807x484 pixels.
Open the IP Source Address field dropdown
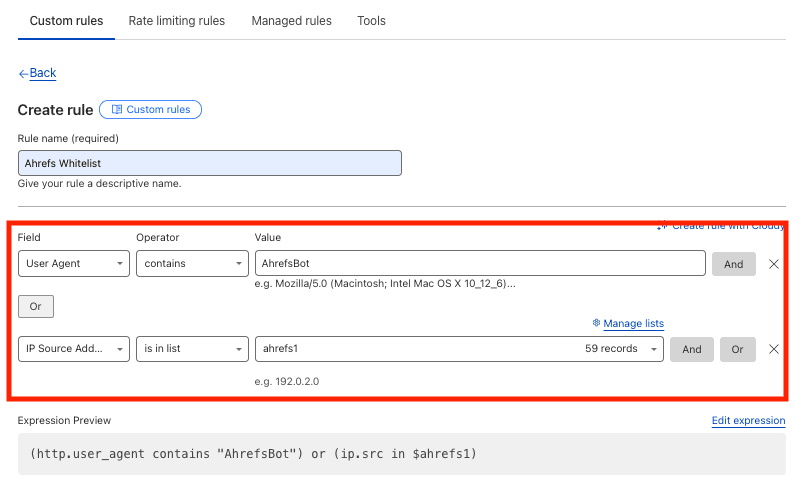(x=74, y=349)
